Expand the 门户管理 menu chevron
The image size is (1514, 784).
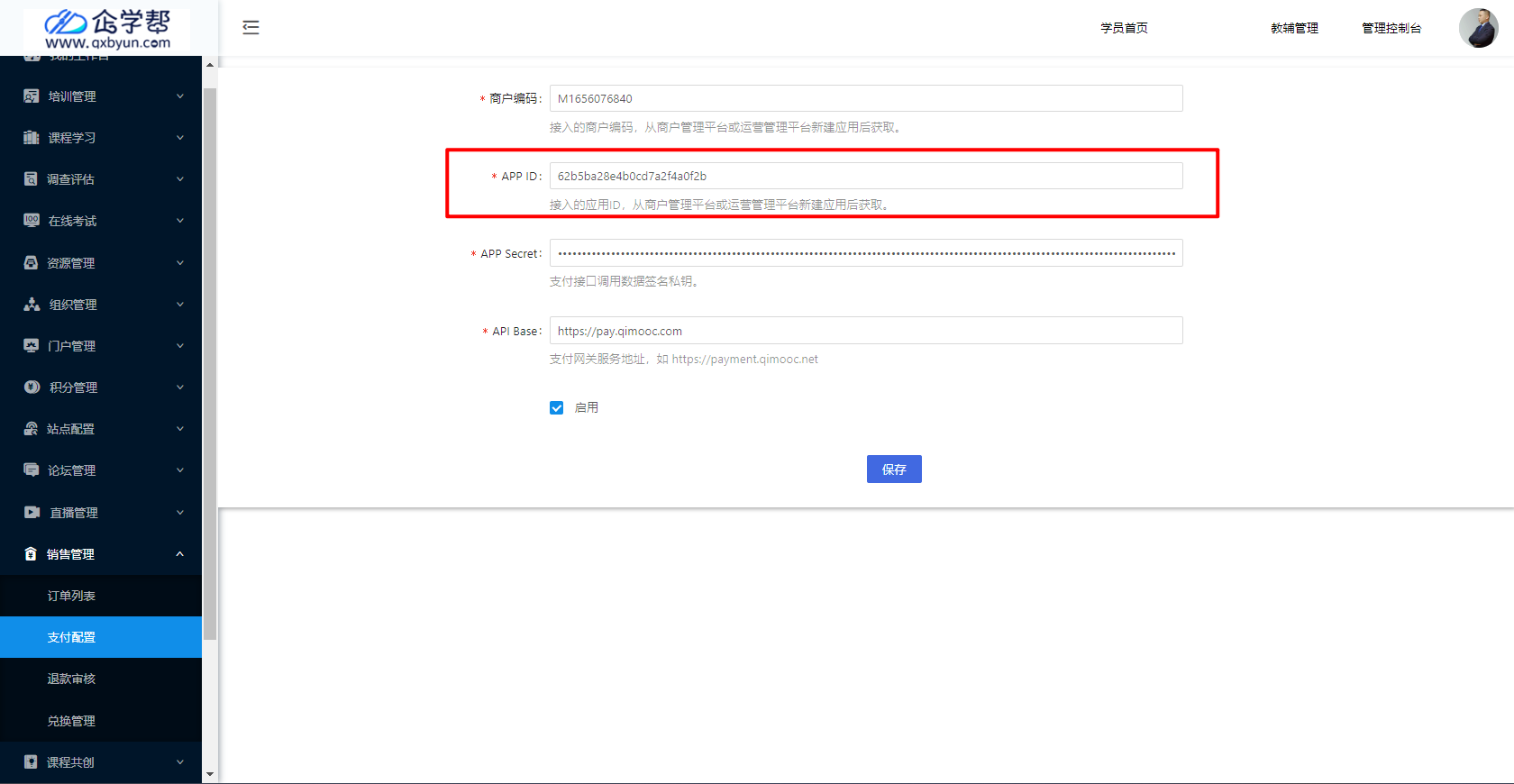tap(180, 346)
